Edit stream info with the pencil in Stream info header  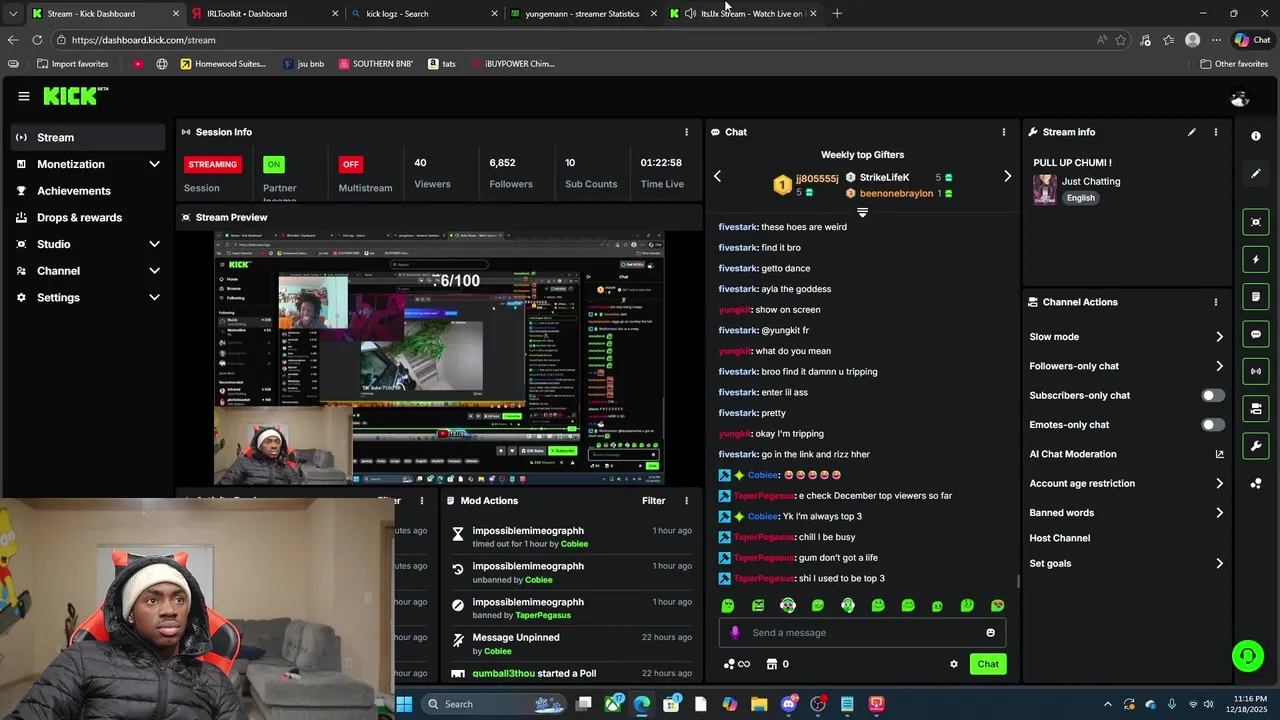pos(1192,132)
